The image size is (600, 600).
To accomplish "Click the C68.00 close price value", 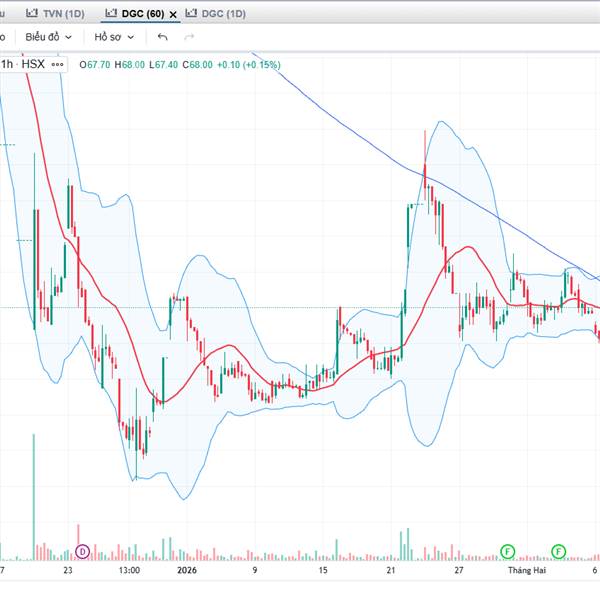I will tap(197, 65).
